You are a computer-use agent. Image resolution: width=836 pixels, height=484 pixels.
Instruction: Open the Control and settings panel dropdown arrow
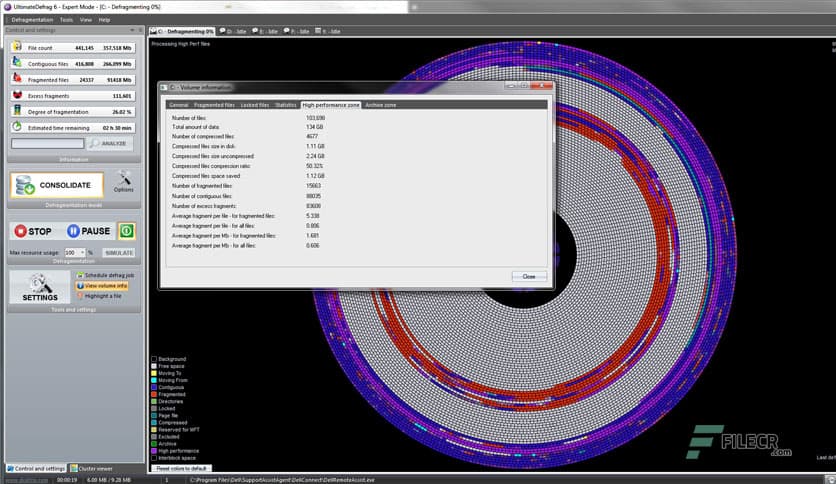point(132,30)
